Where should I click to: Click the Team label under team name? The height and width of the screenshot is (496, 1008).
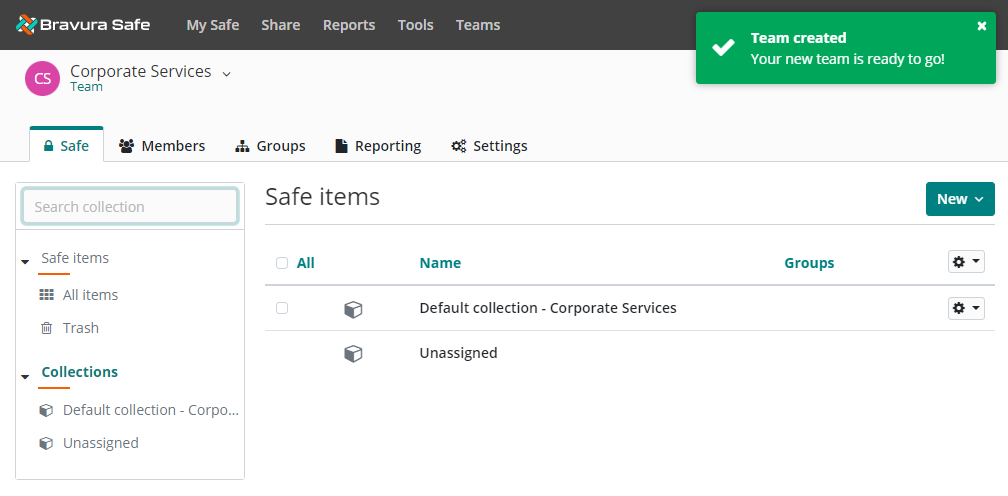[86, 87]
